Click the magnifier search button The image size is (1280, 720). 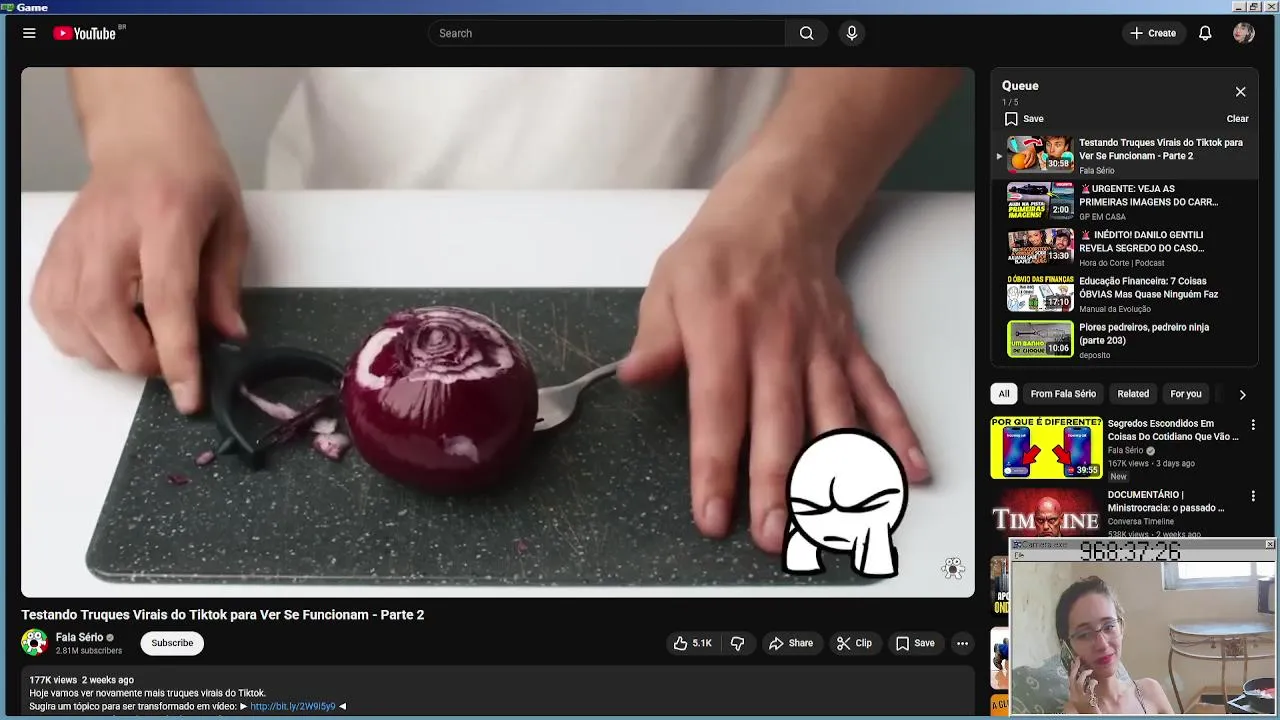806,33
